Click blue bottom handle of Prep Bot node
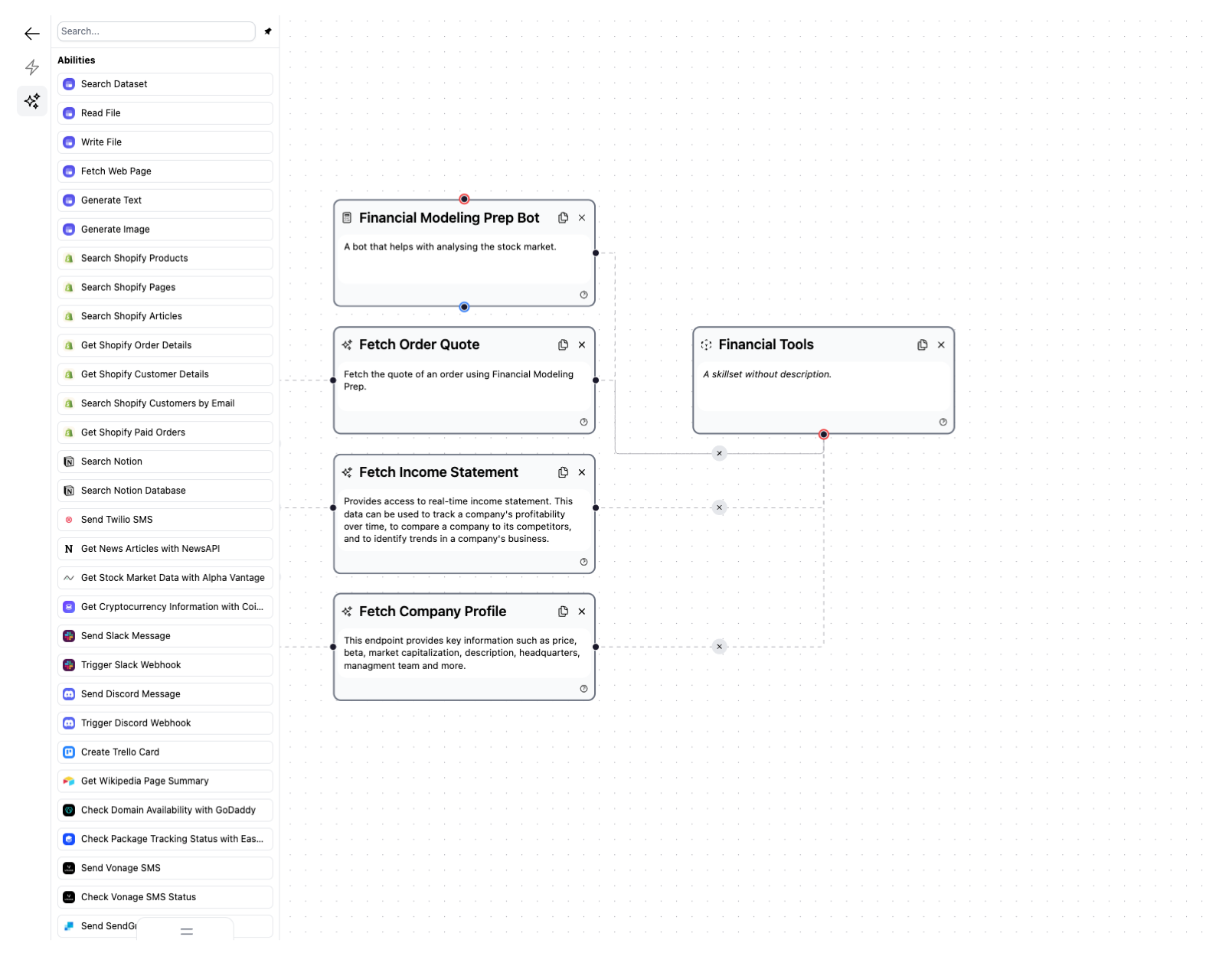Screen dimensions: 1232x956 coord(464,307)
